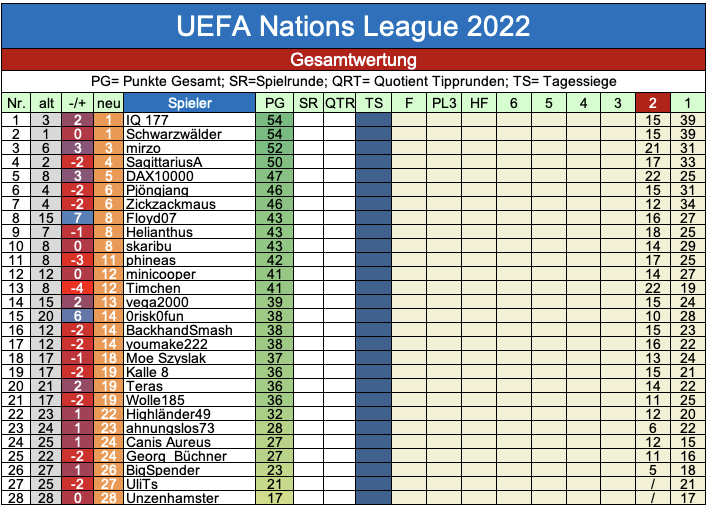Screen dimensions: 708x508
Task: Select the orange "neu" column header
Action: point(109,104)
